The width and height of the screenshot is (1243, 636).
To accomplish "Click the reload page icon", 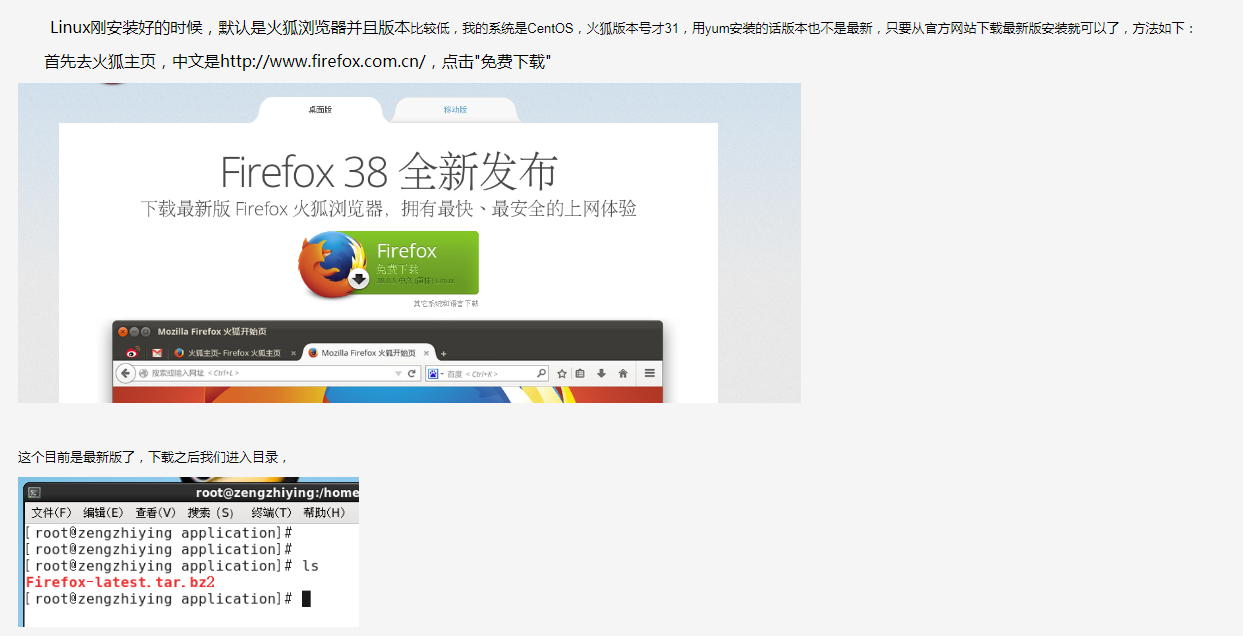I will [x=411, y=374].
